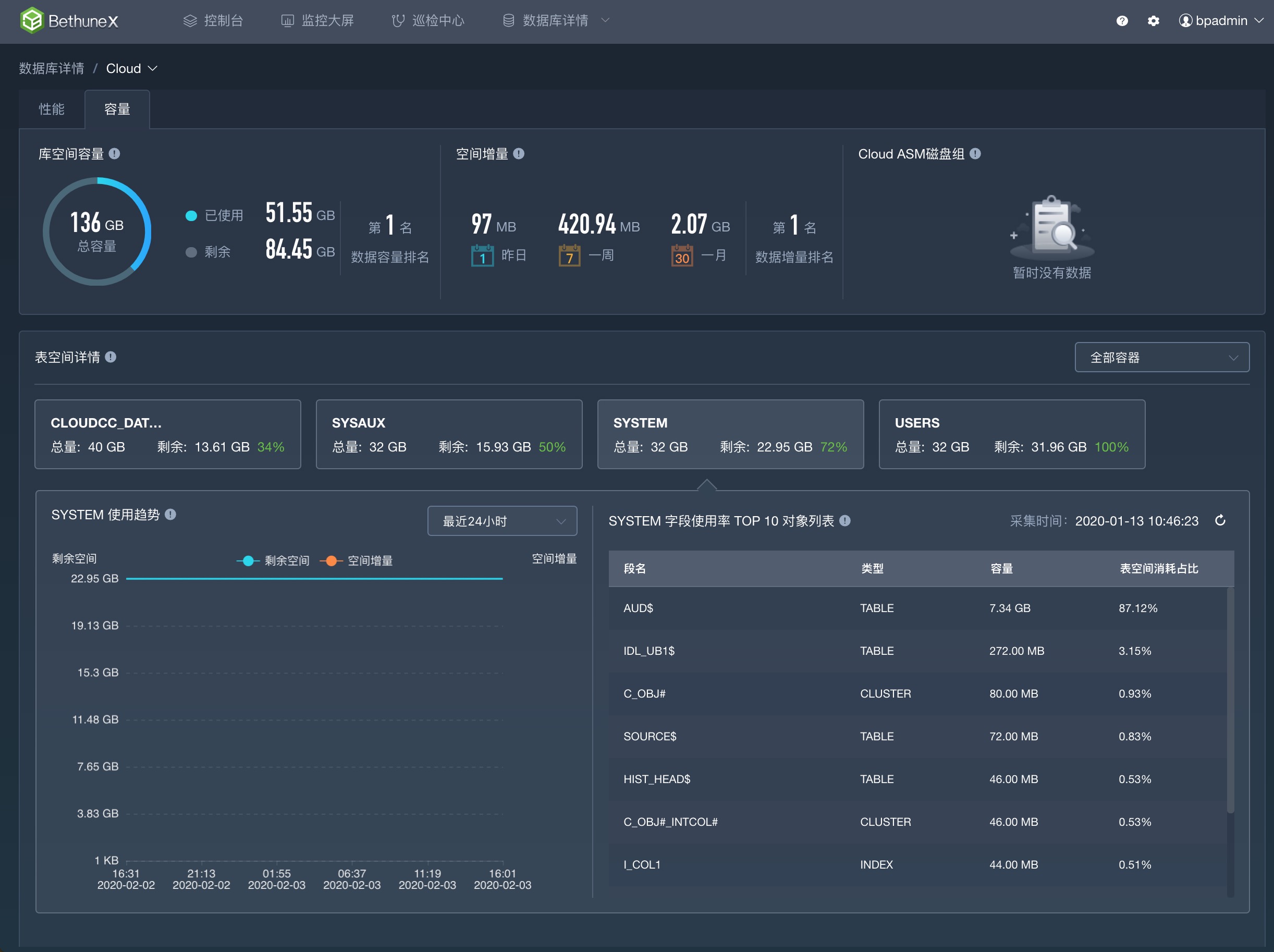
Task: Open settings gear icon in header
Action: point(1153,21)
